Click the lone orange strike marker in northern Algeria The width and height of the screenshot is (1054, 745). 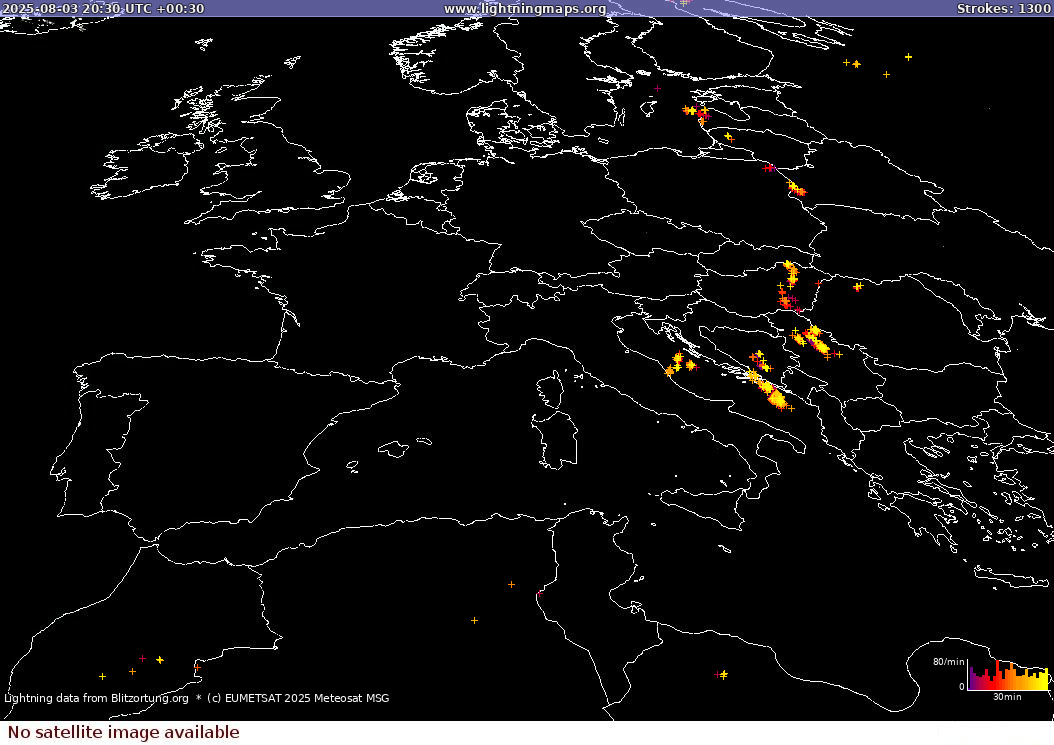(x=511, y=584)
